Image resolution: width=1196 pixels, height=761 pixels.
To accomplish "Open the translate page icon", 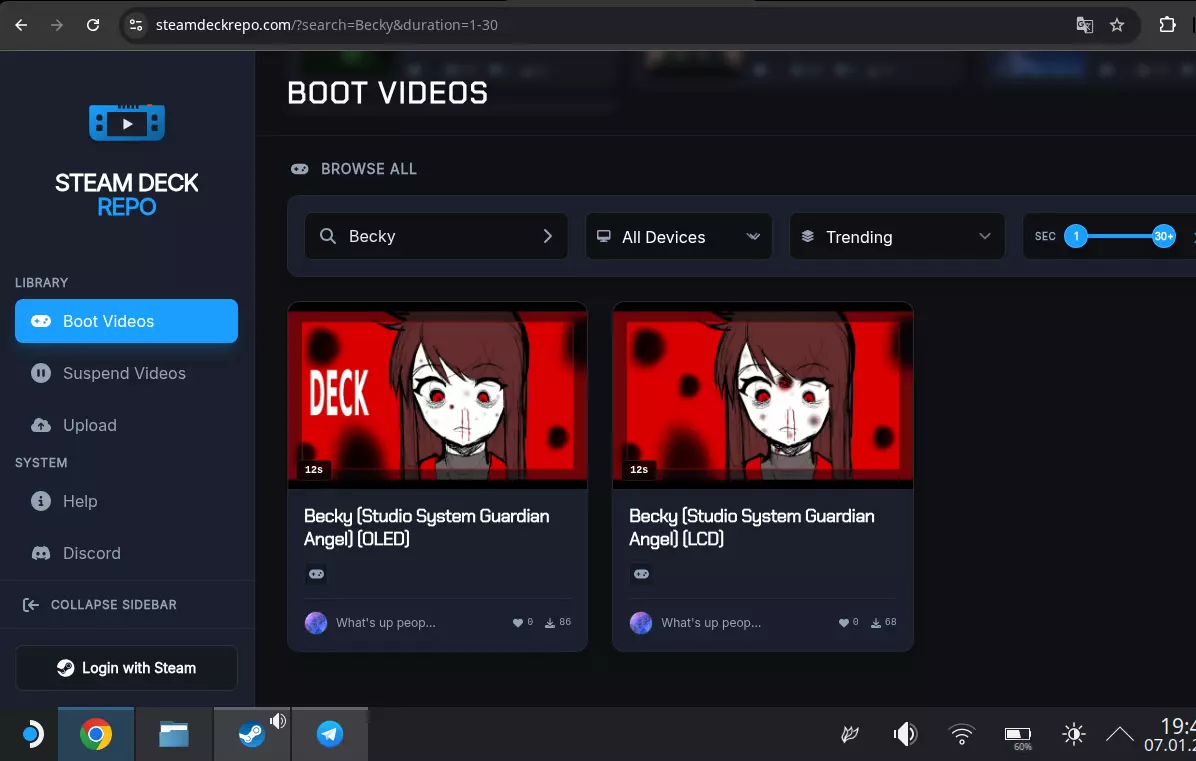I will [1084, 25].
